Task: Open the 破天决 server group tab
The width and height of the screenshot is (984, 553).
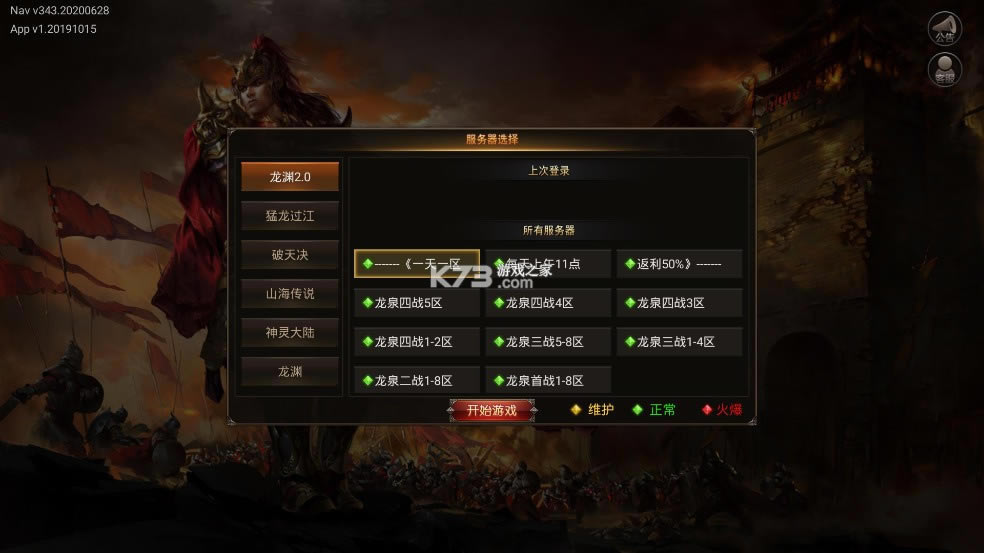Action: [x=290, y=255]
